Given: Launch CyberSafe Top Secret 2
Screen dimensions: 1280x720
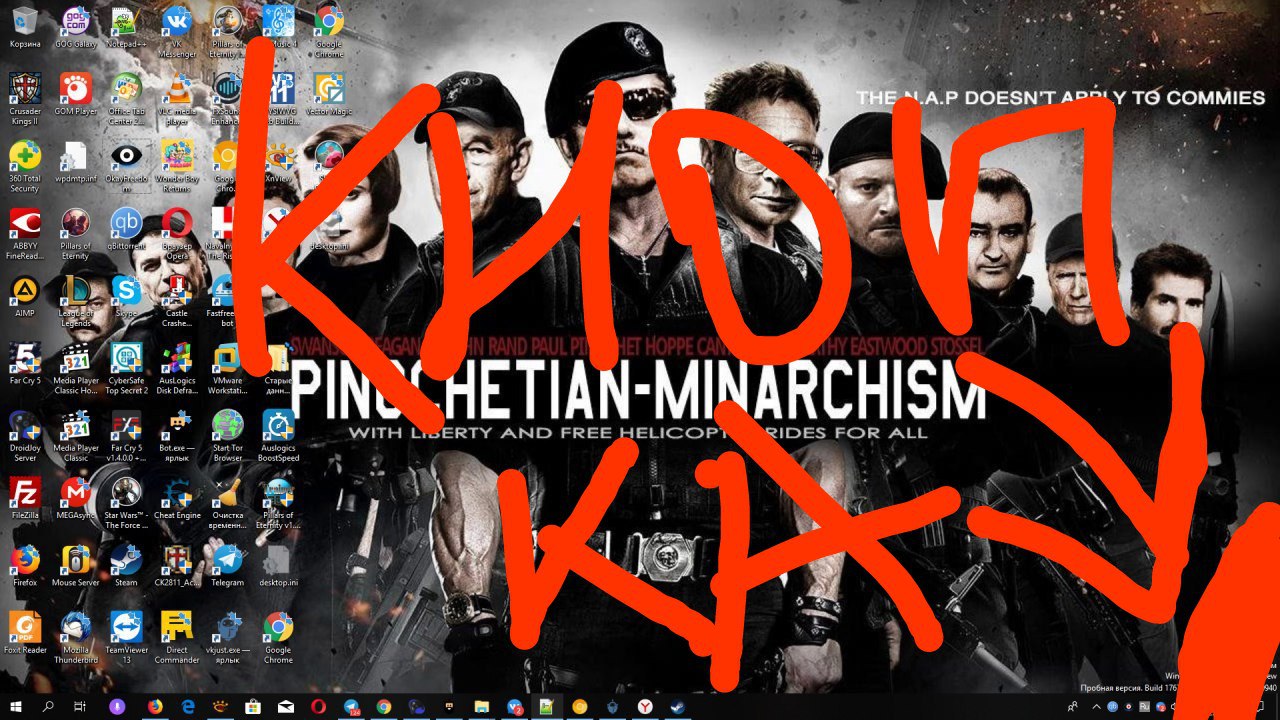Looking at the screenshot, I should (126, 370).
